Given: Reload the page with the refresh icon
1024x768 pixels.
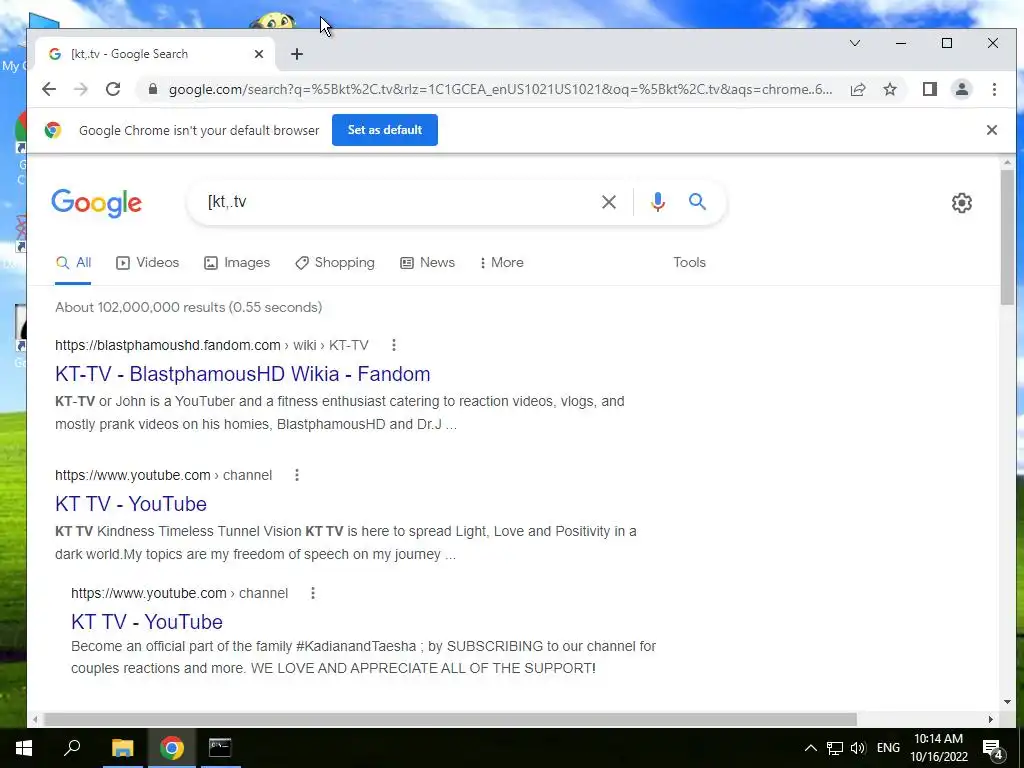Looking at the screenshot, I should tap(113, 89).
